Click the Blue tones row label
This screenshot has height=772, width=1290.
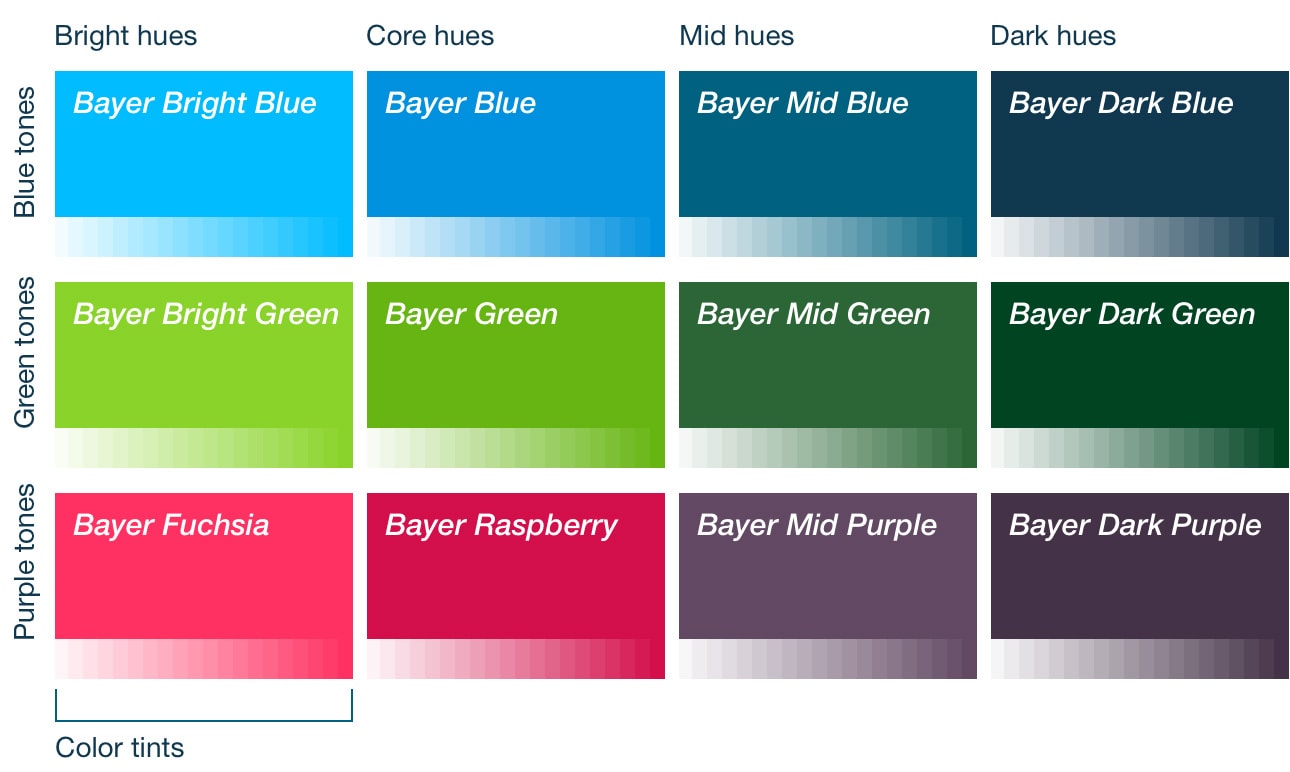(24, 152)
